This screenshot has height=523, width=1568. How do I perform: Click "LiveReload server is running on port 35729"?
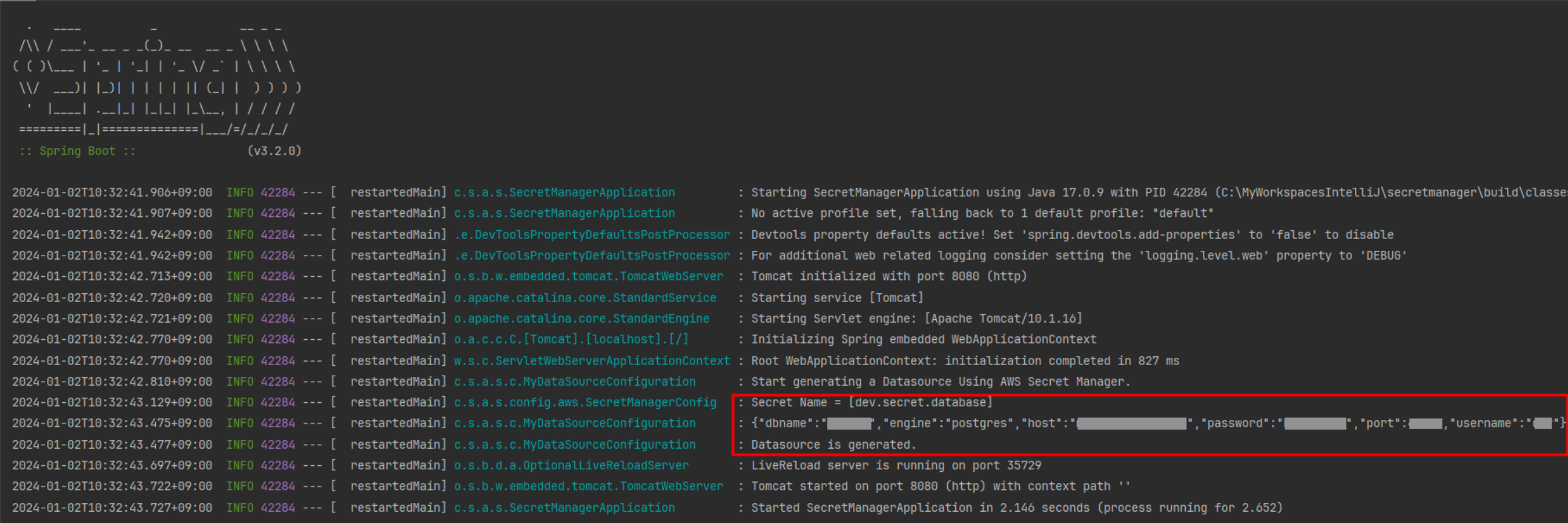pos(896,466)
